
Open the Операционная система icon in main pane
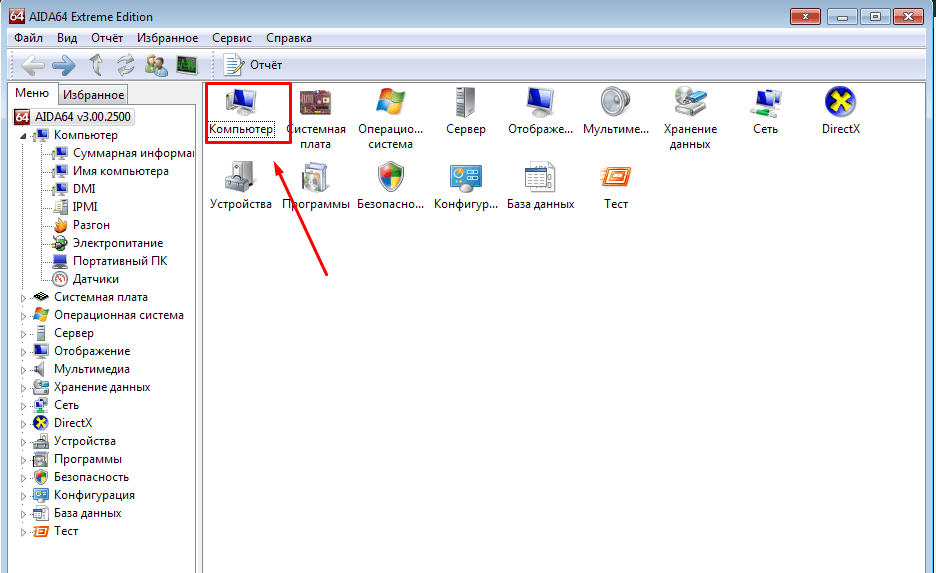pos(390,119)
